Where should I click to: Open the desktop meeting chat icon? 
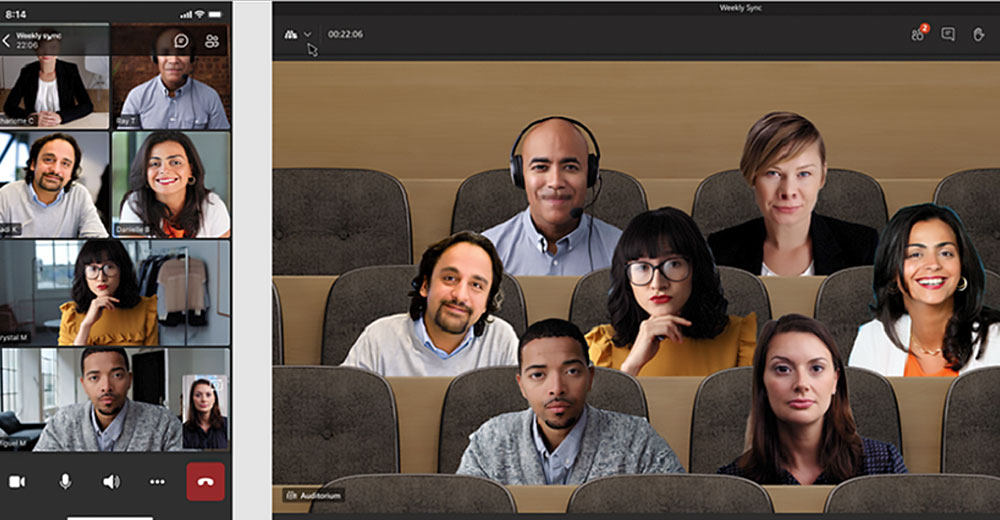[x=948, y=34]
